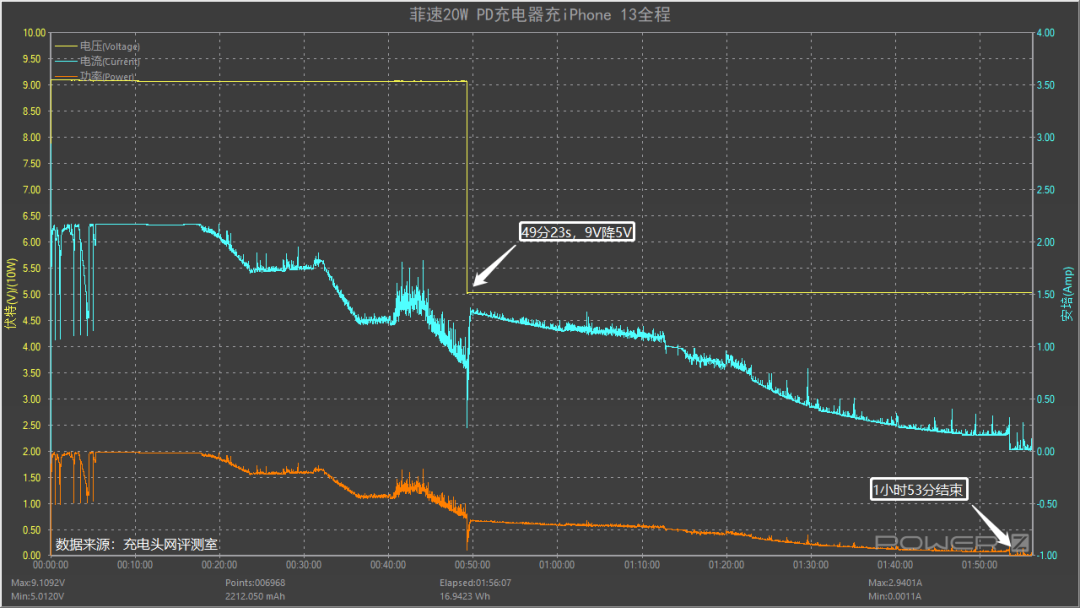Click the 1.50 label on right Amp axis
This screenshot has height=608, width=1080.
coord(1046,295)
